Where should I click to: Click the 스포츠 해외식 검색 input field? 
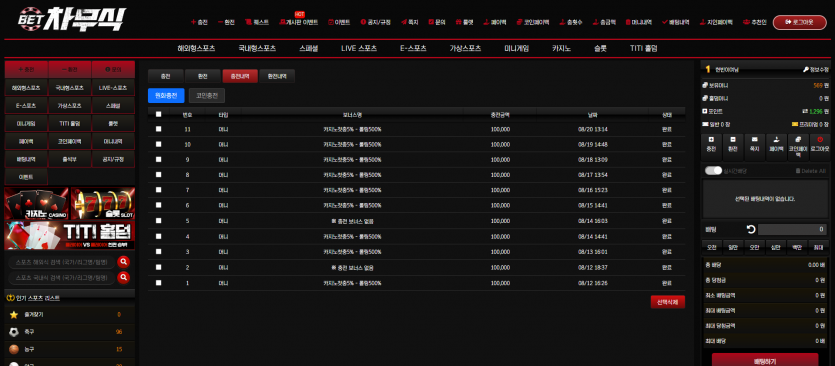[62, 262]
